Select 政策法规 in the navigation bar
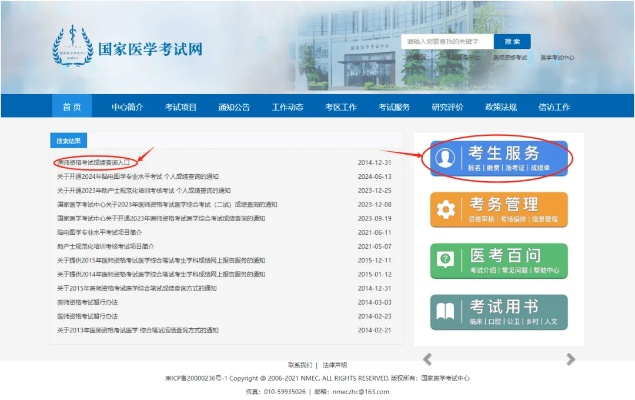The image size is (635, 400). tap(501, 106)
